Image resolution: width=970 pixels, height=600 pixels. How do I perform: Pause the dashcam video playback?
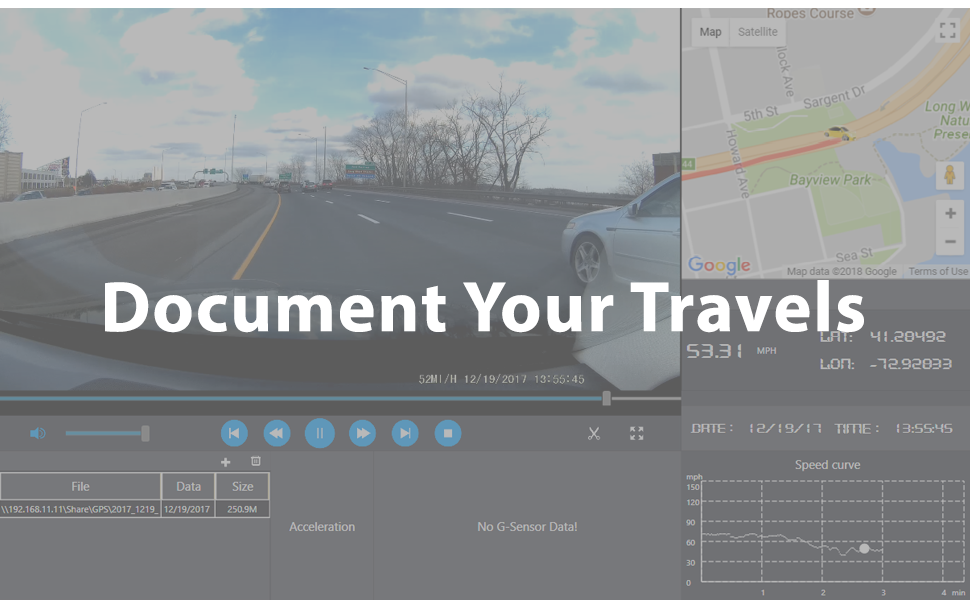tap(320, 433)
